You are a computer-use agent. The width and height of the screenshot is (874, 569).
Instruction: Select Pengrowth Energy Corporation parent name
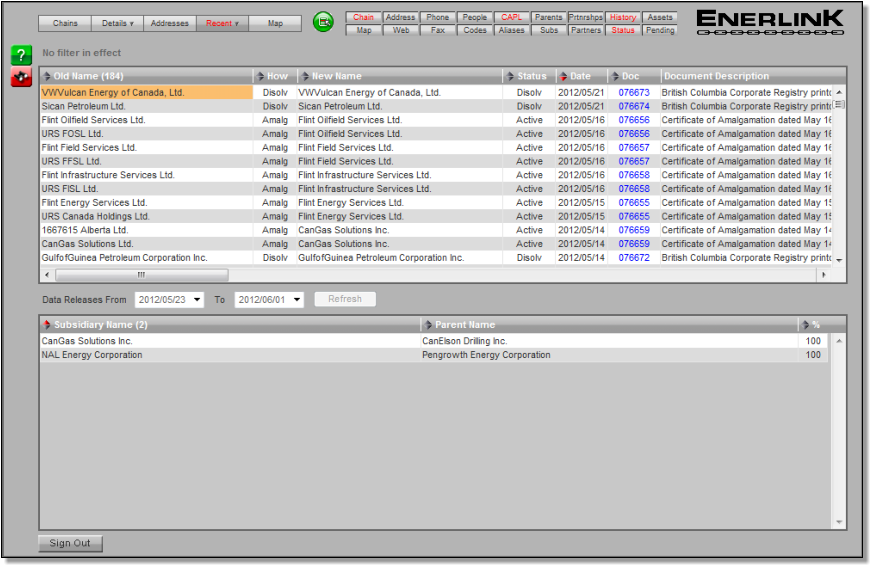pos(486,355)
